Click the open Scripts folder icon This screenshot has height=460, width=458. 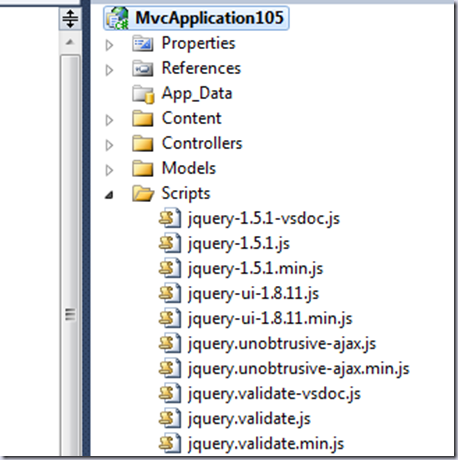click(143, 193)
